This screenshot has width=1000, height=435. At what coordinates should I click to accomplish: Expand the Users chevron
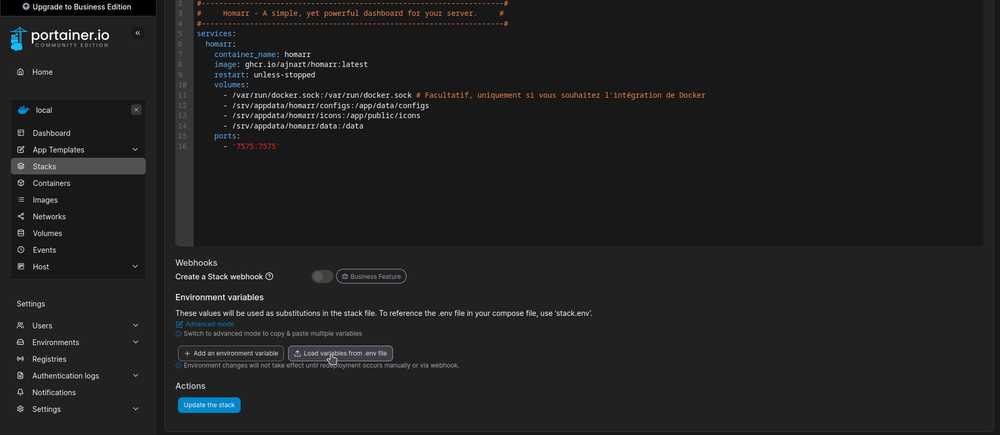click(135, 325)
